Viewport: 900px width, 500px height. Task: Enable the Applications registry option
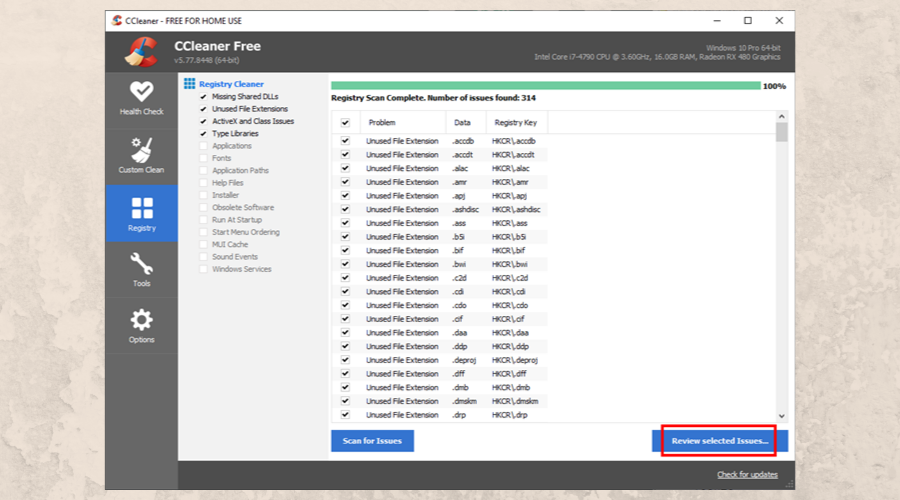204,146
